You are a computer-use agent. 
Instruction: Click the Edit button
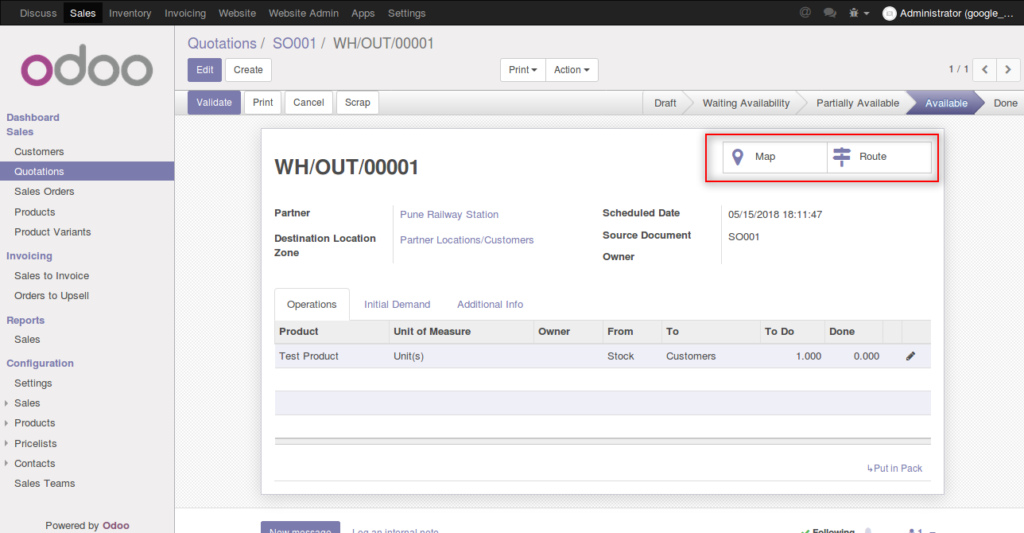(204, 70)
